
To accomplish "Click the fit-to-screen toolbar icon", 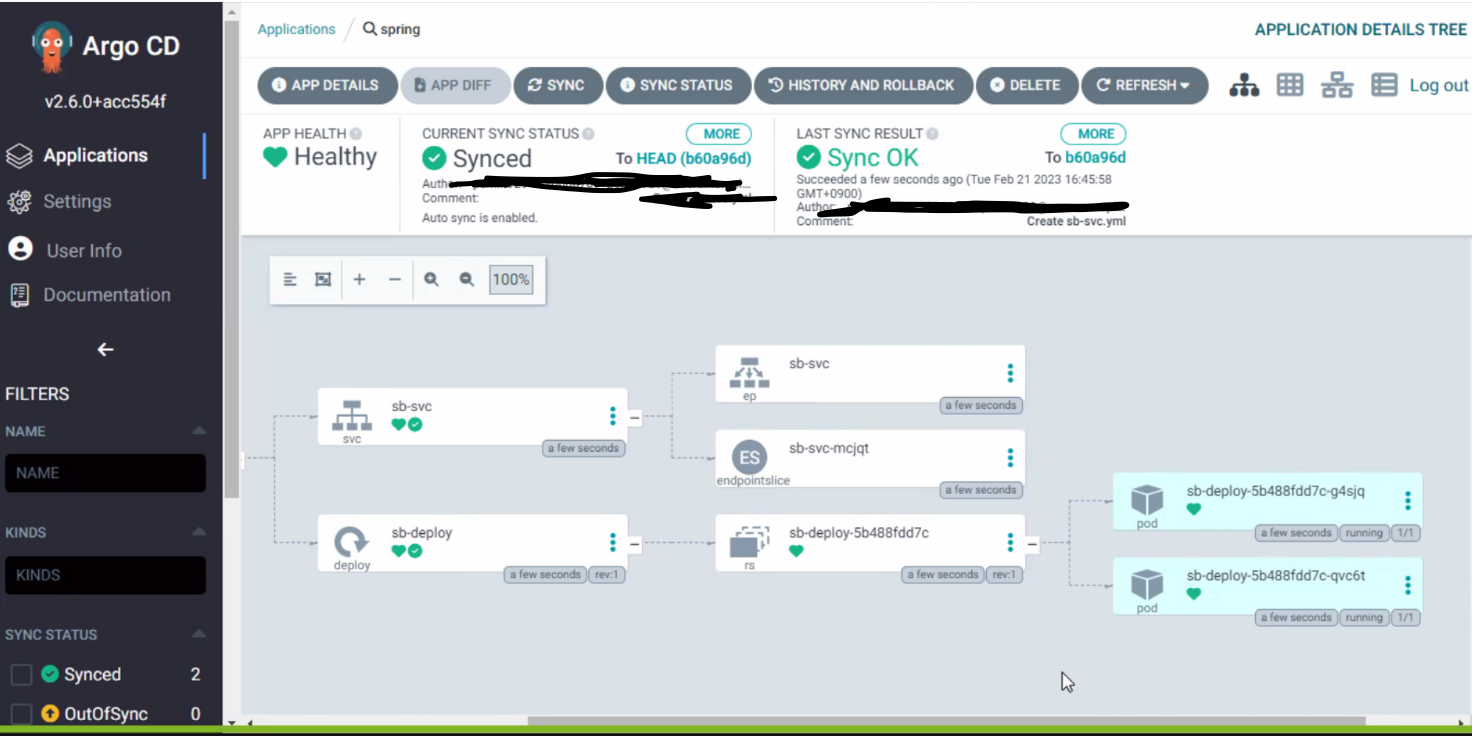I will tap(323, 280).
